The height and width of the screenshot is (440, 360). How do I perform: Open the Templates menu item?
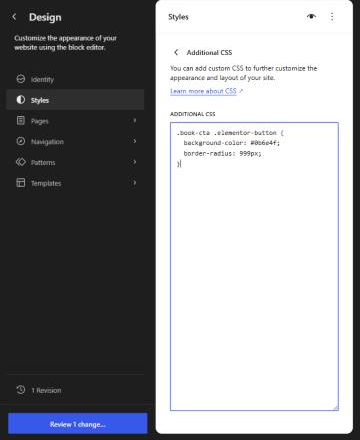[x=75, y=183]
